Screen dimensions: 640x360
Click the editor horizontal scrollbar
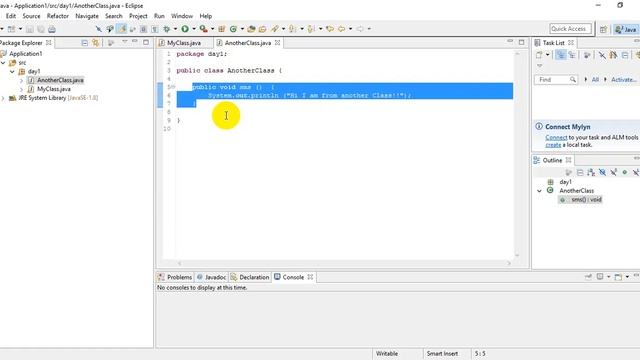[344, 263]
